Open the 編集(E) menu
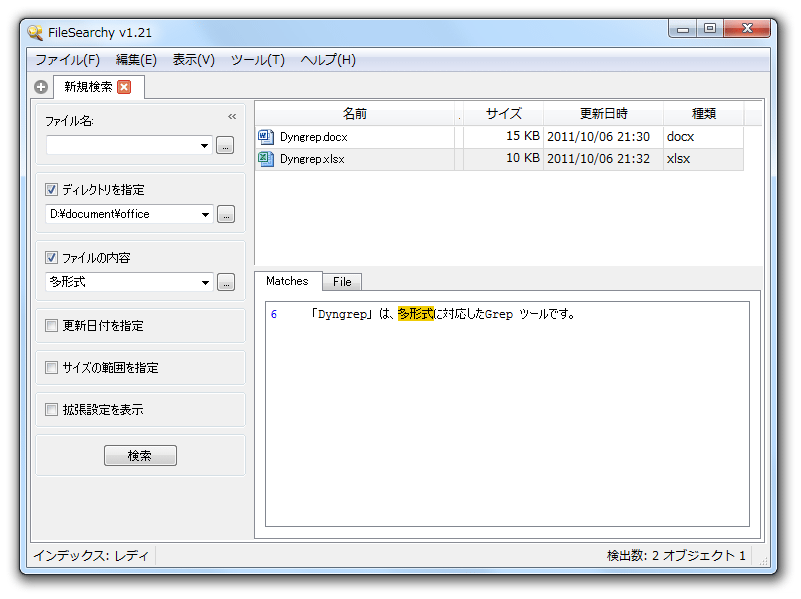 (136, 60)
